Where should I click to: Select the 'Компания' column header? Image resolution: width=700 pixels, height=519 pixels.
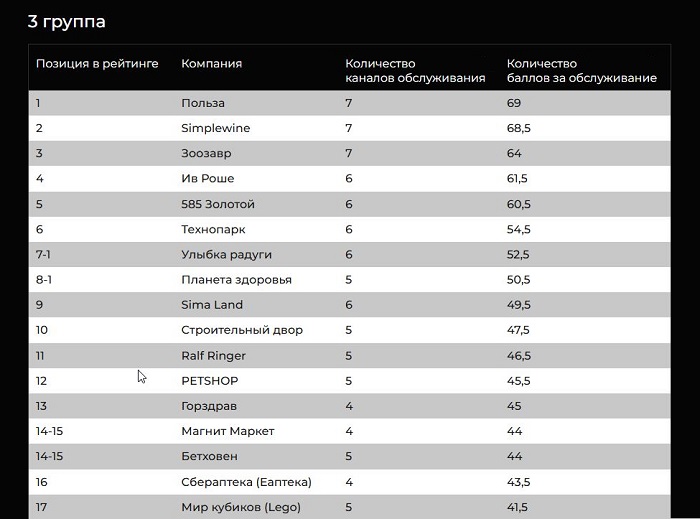[x=211, y=64]
